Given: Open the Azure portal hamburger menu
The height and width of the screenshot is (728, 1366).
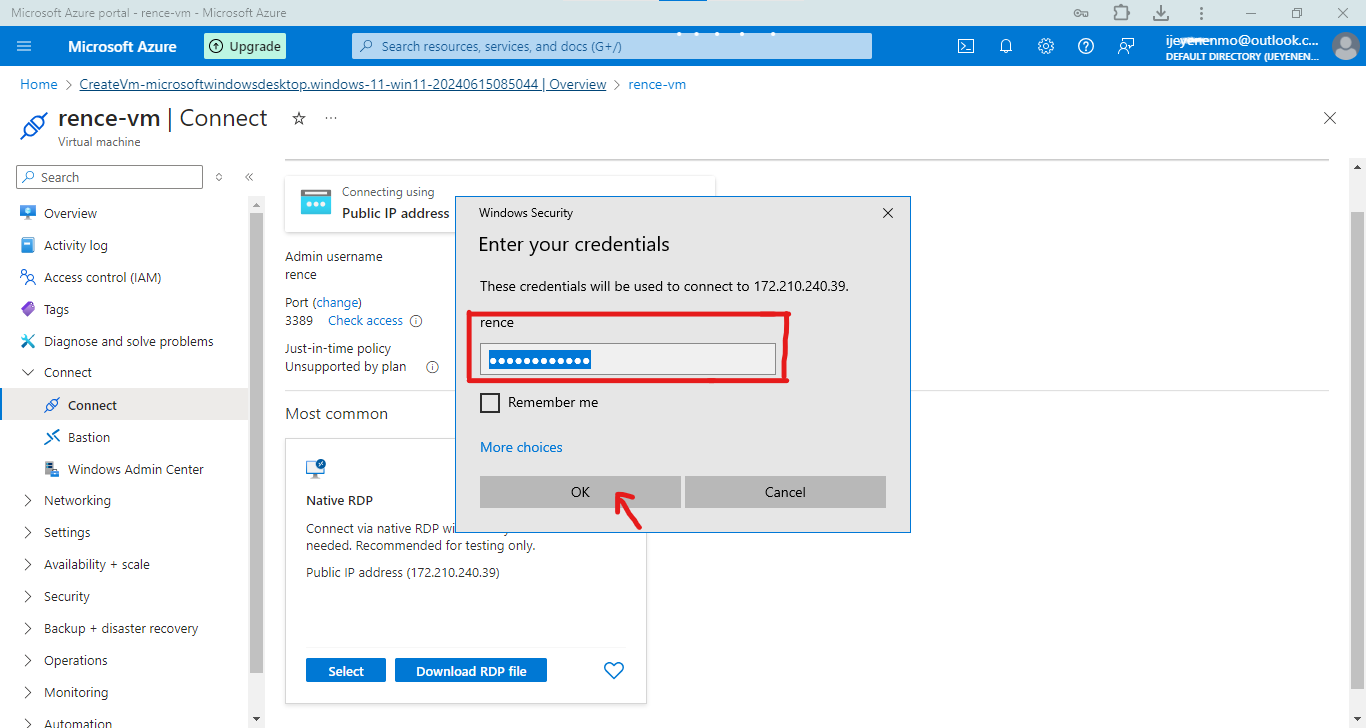Looking at the screenshot, I should click(24, 46).
